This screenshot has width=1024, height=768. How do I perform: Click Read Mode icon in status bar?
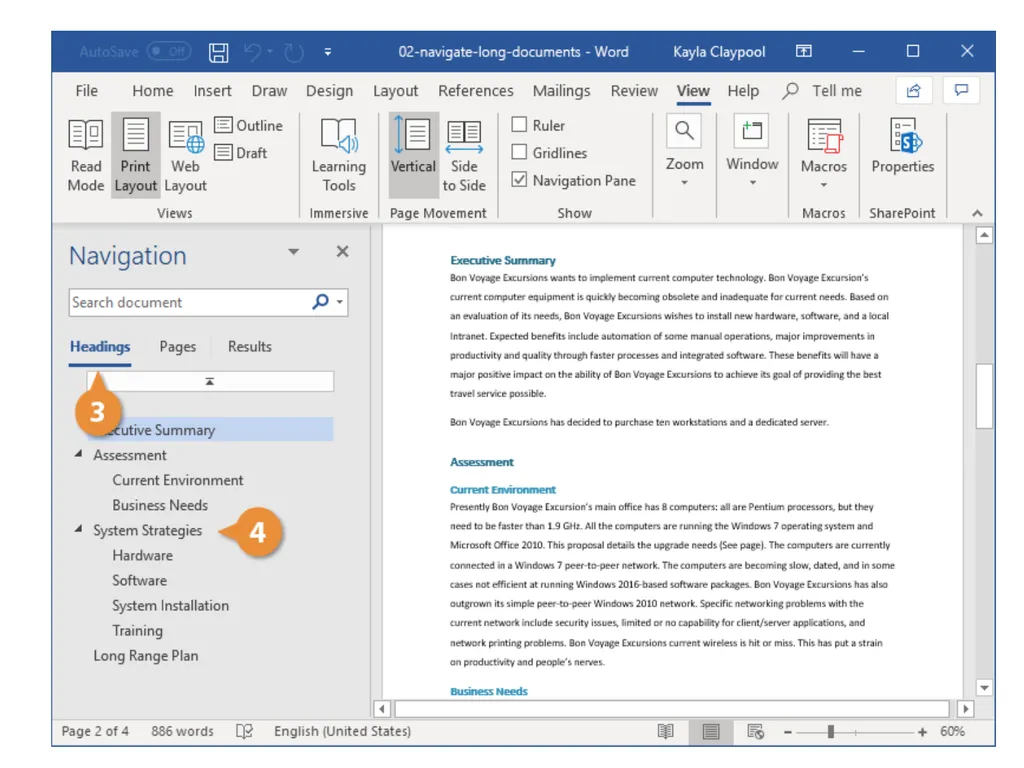tap(665, 731)
